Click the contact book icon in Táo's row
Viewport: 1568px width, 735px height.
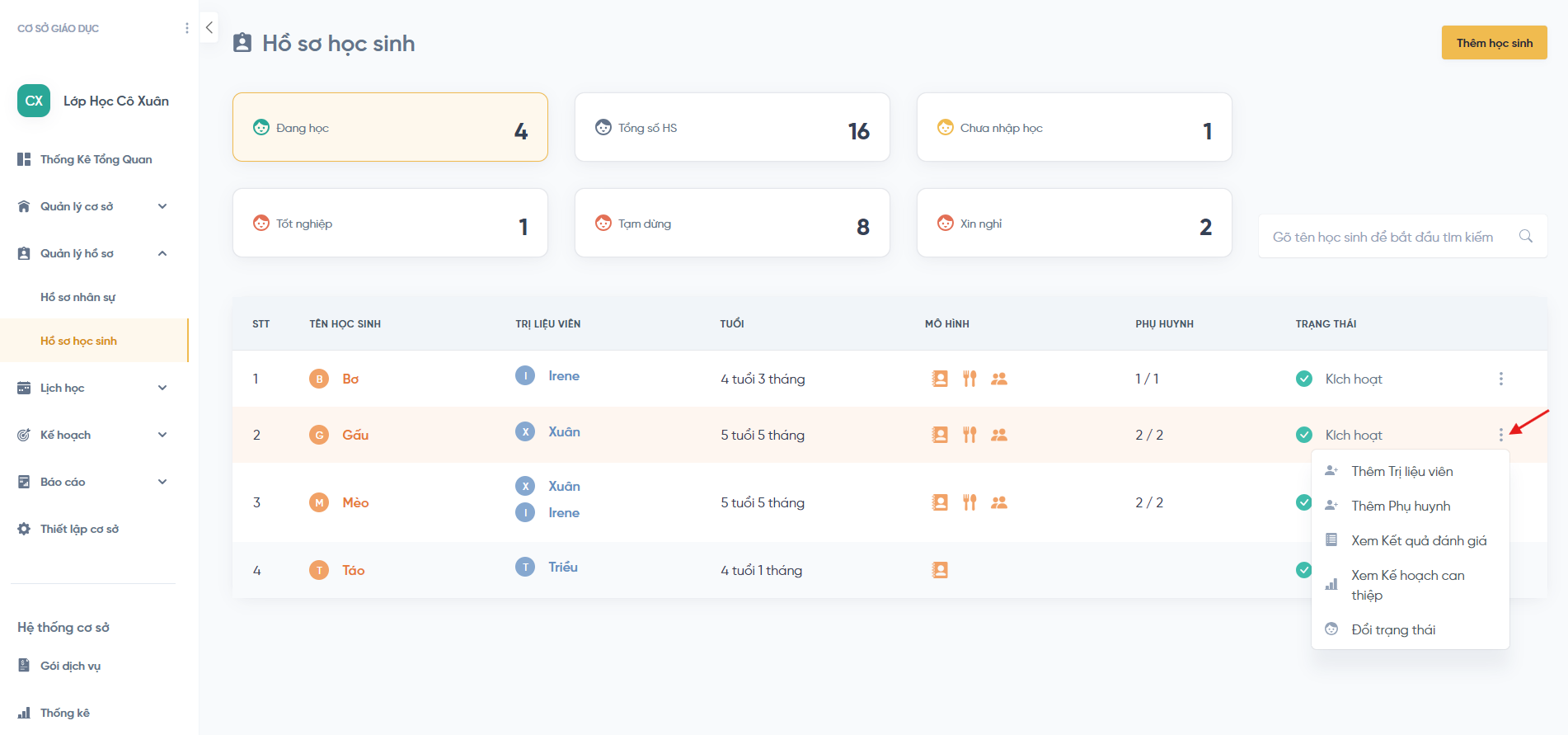point(940,570)
